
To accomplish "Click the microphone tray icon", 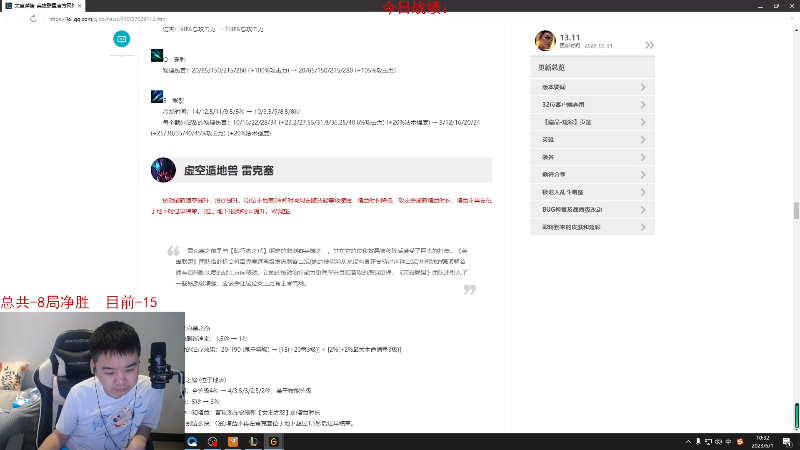I will coord(698,442).
